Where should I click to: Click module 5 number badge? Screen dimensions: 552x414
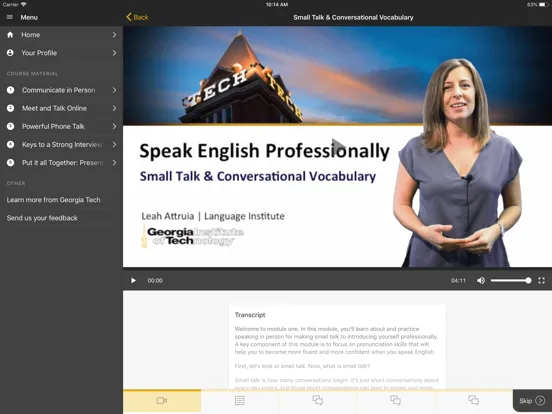coord(11,163)
